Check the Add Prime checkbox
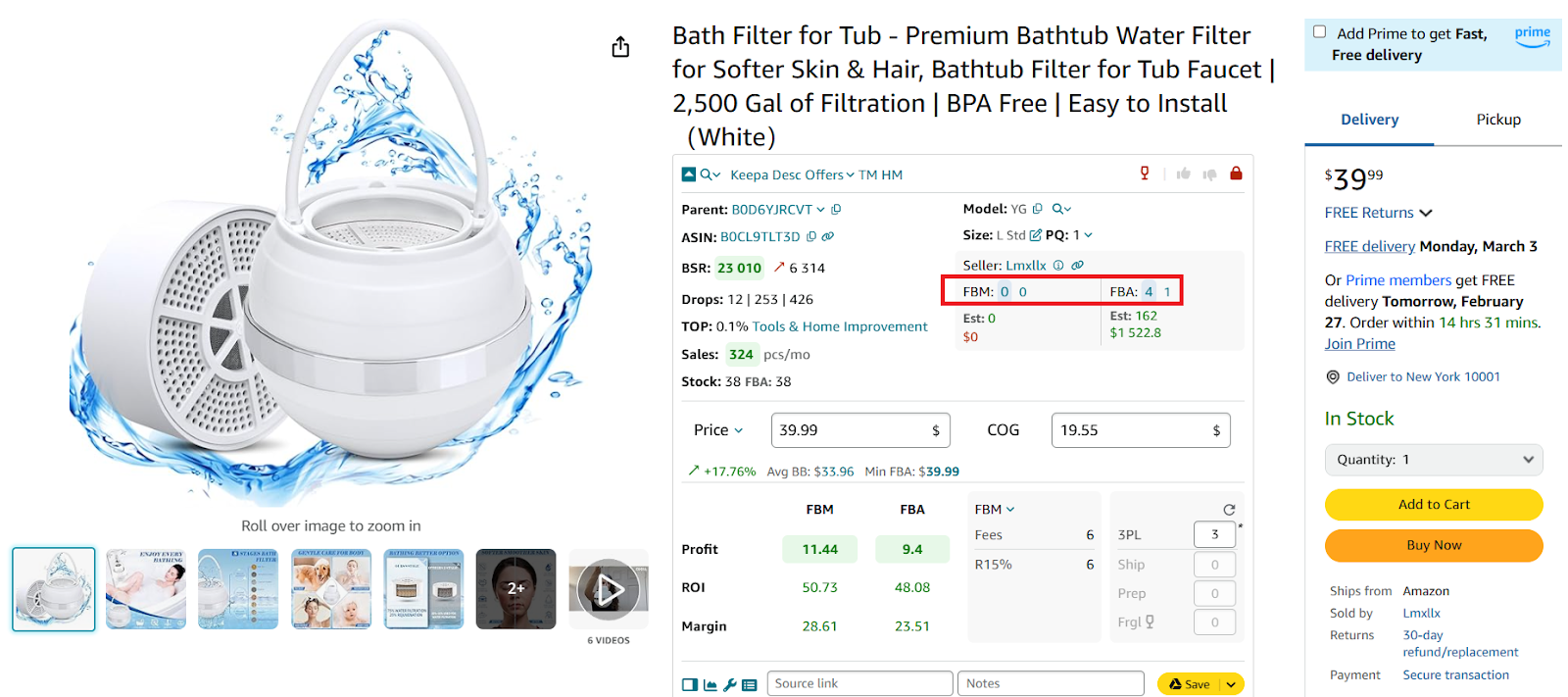The width and height of the screenshot is (1568, 697). point(1319,32)
